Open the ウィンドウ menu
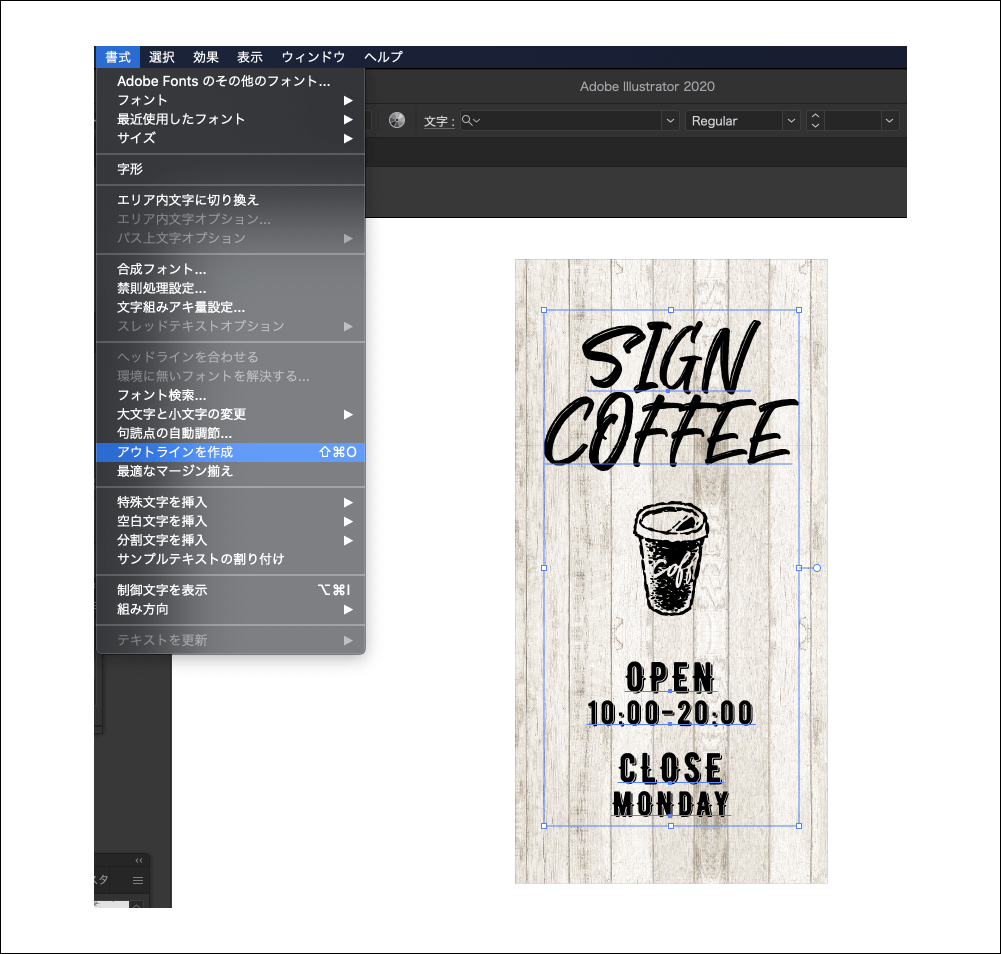1001x954 pixels. point(313,57)
